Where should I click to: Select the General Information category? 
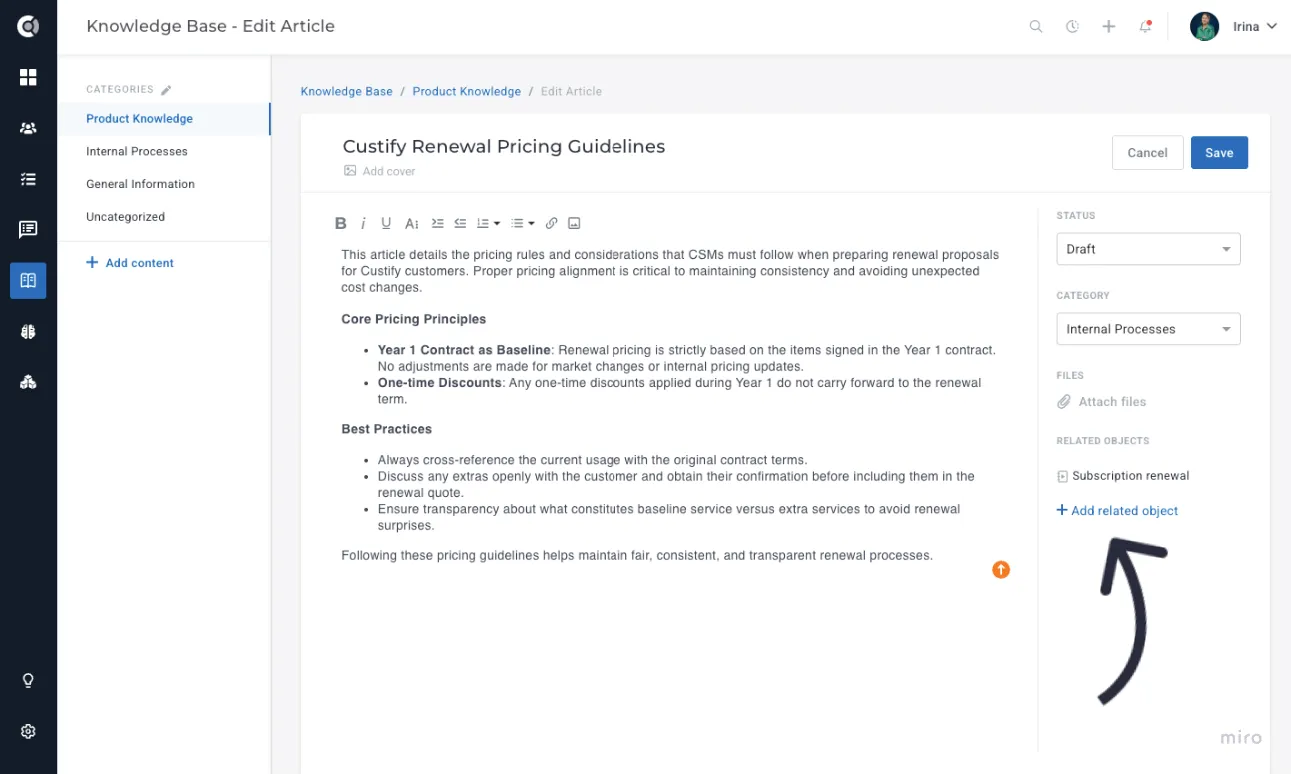pos(140,184)
